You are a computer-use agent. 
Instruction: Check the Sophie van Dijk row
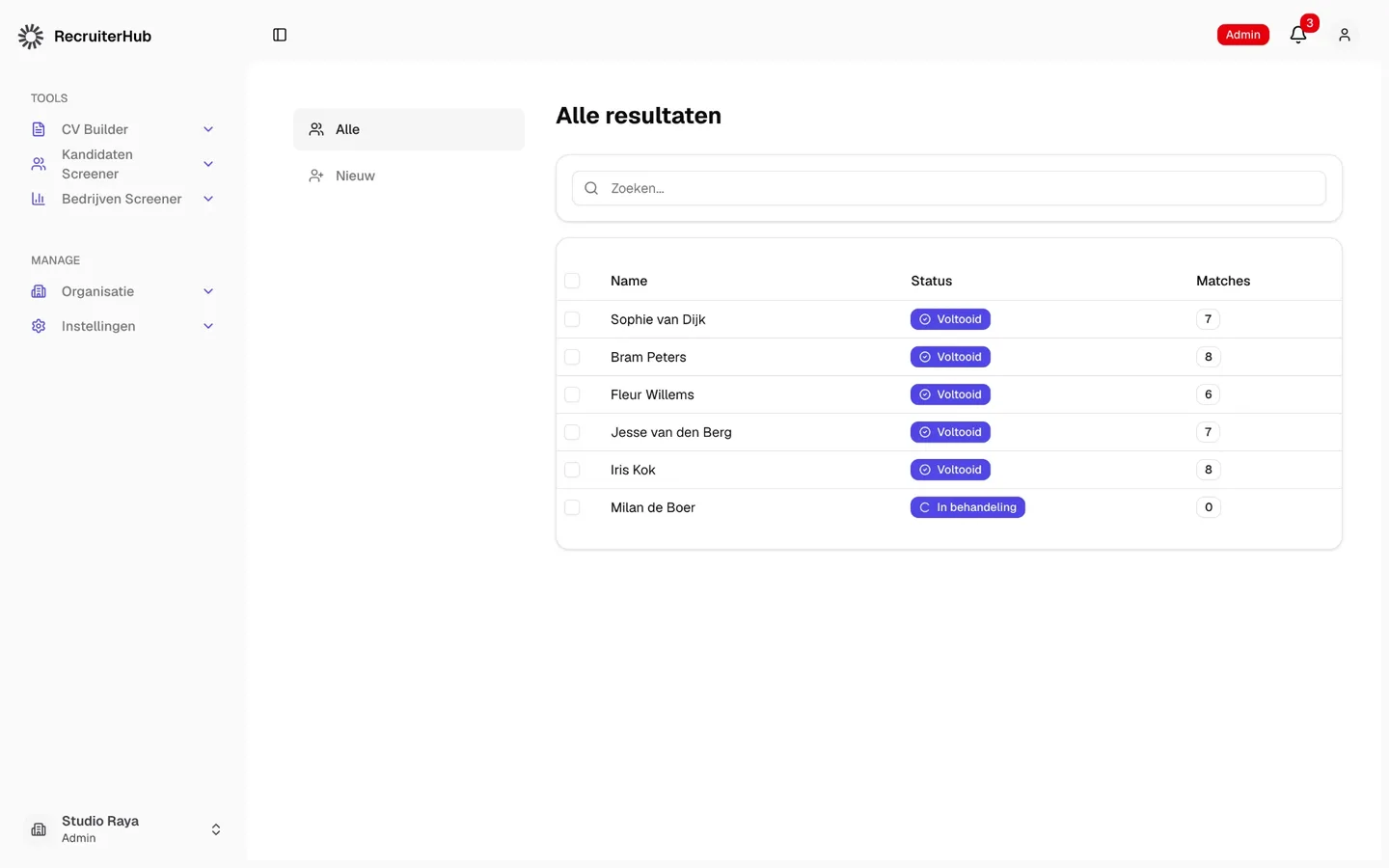click(572, 319)
